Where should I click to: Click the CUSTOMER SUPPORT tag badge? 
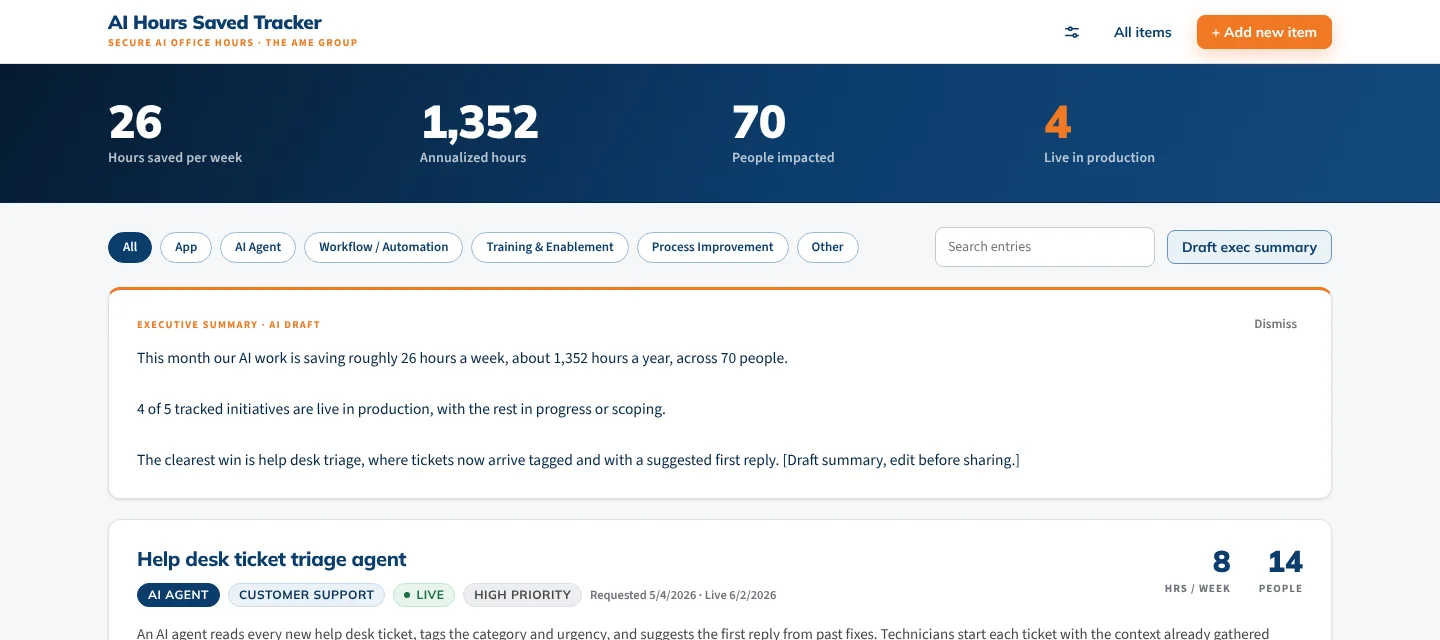tap(306, 595)
